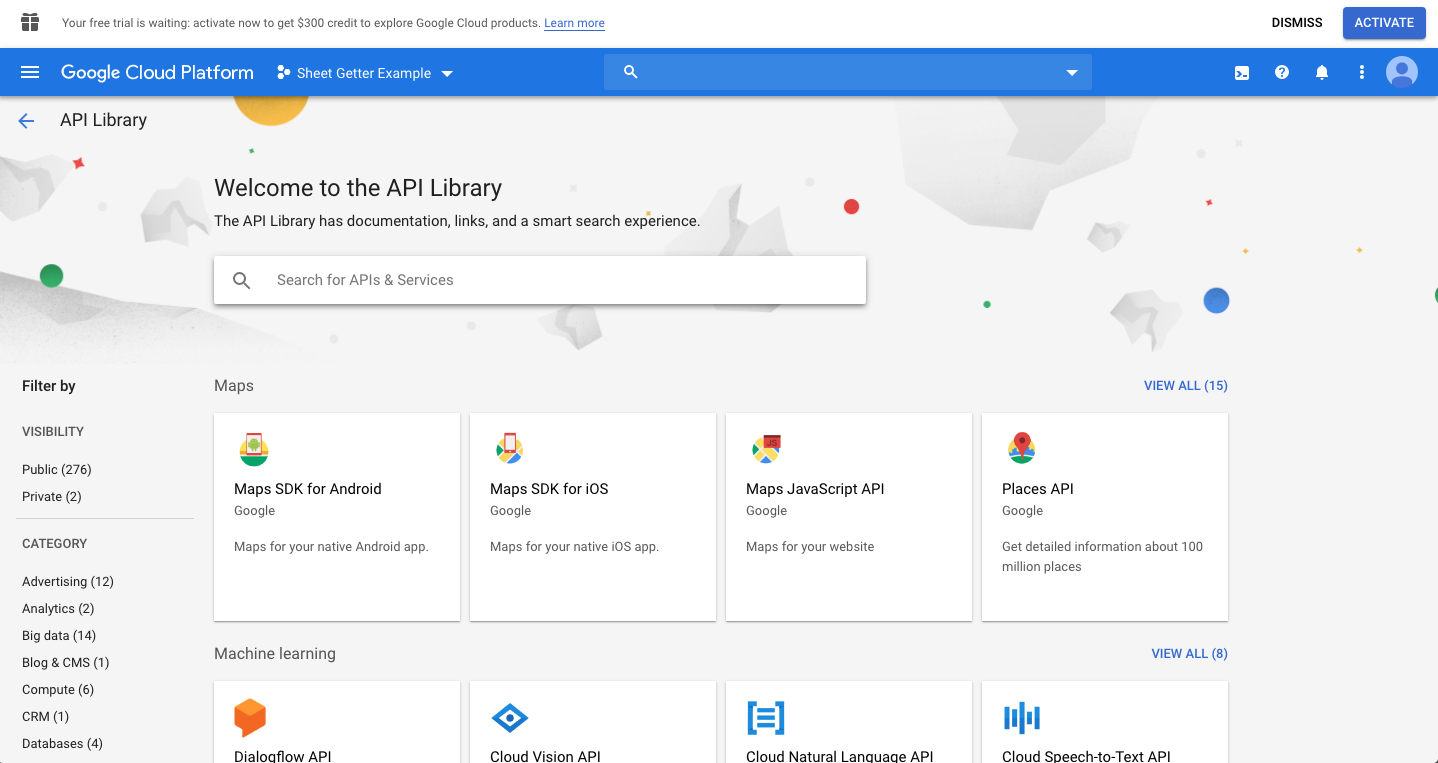This screenshot has height=763, width=1438.
Task: Click into the top blue search bar
Action: coord(848,72)
